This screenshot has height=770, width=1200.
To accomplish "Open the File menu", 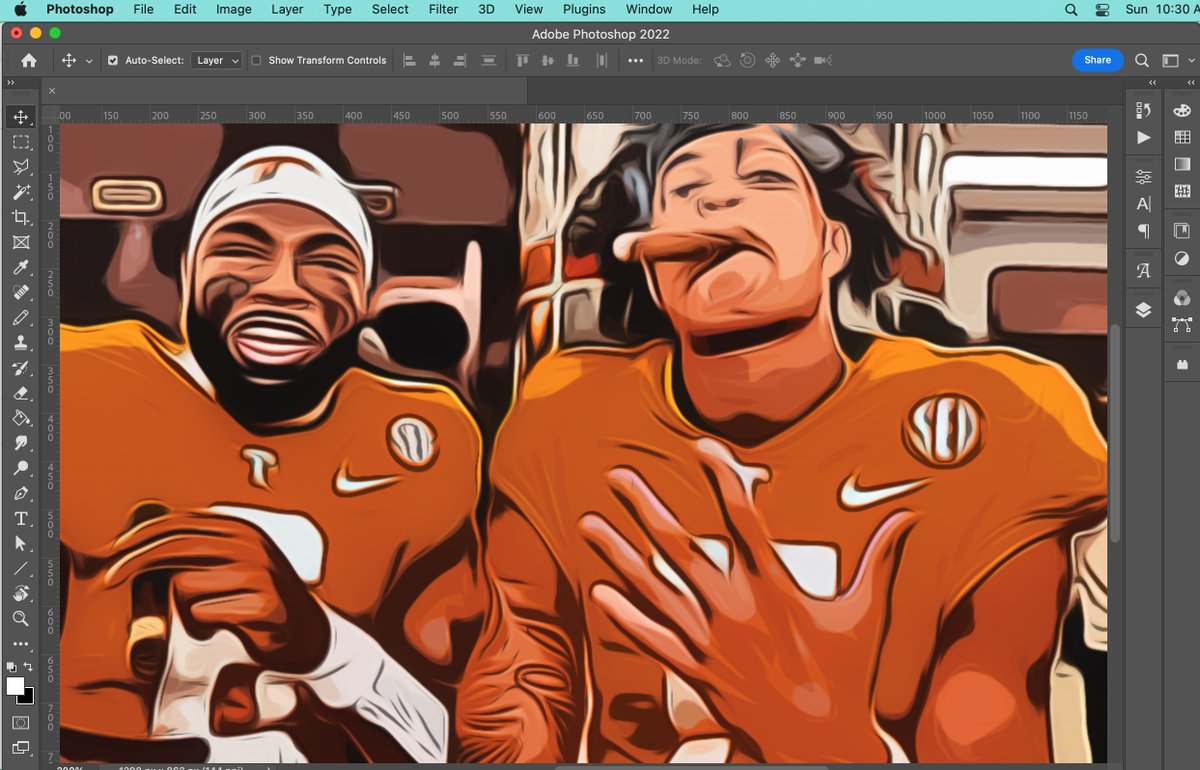I will tap(144, 9).
